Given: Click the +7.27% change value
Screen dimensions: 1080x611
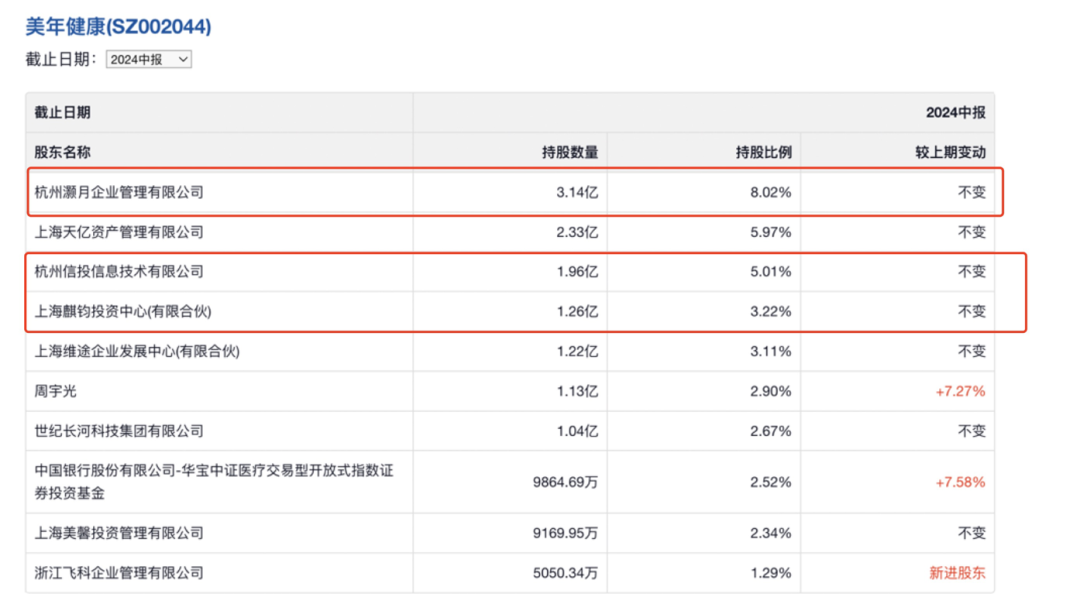Looking at the screenshot, I should 959,392.
